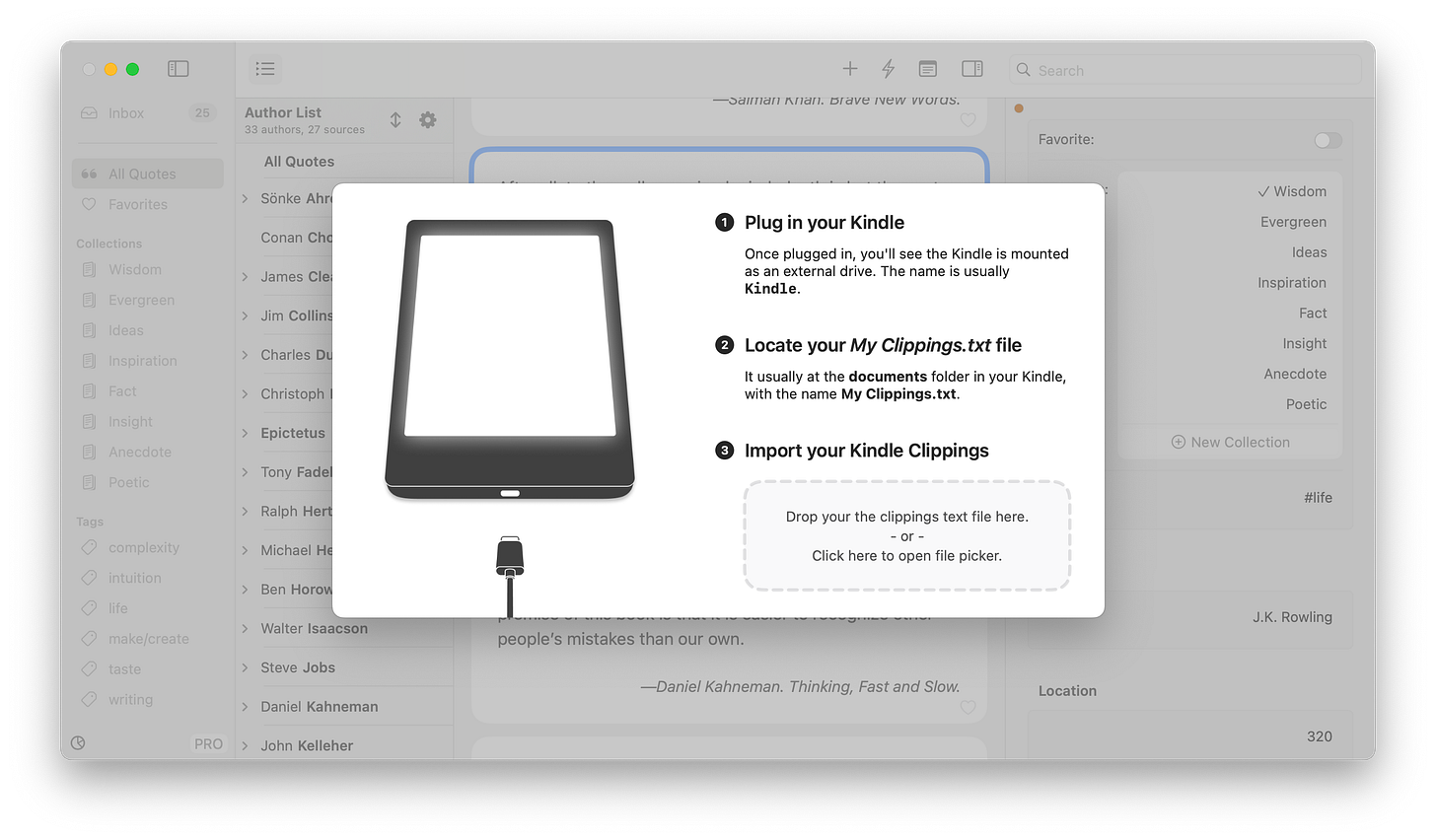Toggle Anecdote collection in inspector list

1295,375
